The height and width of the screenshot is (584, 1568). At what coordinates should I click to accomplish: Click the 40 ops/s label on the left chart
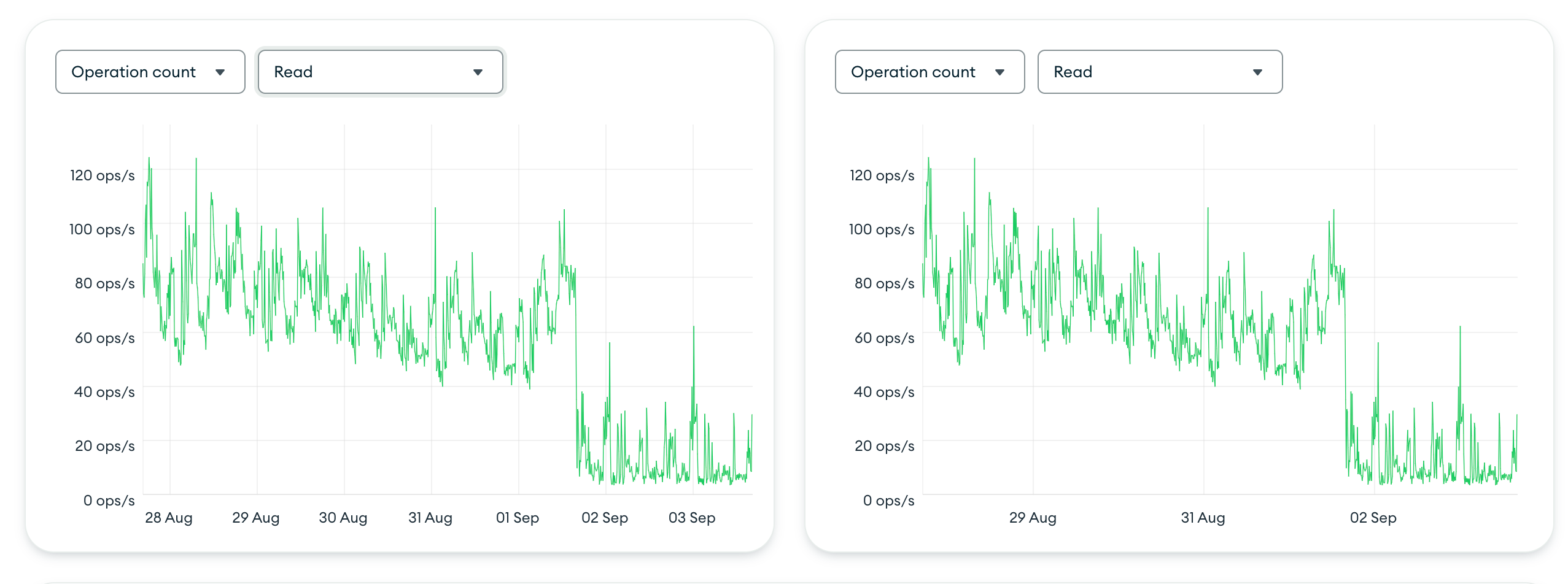pos(104,392)
